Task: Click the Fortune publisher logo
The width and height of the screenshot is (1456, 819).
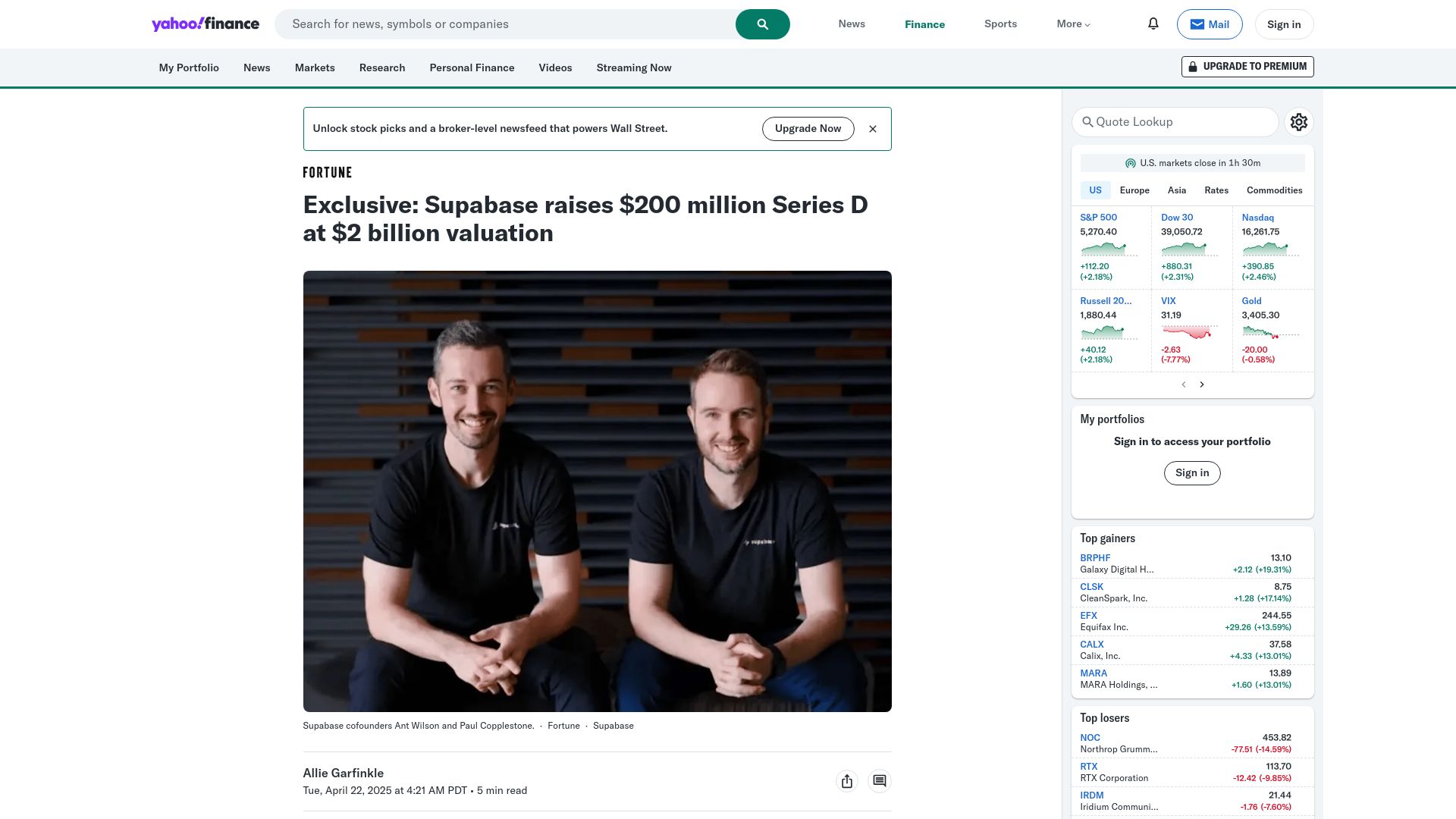Action: click(328, 173)
